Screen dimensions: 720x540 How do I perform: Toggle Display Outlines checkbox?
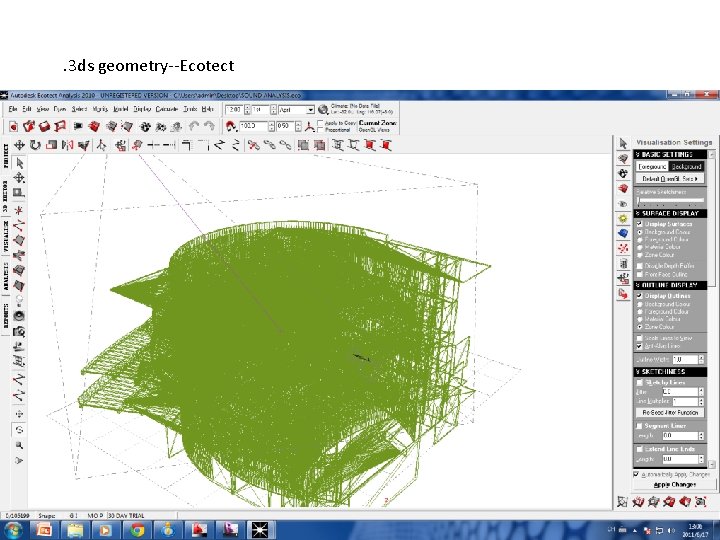click(x=639, y=296)
